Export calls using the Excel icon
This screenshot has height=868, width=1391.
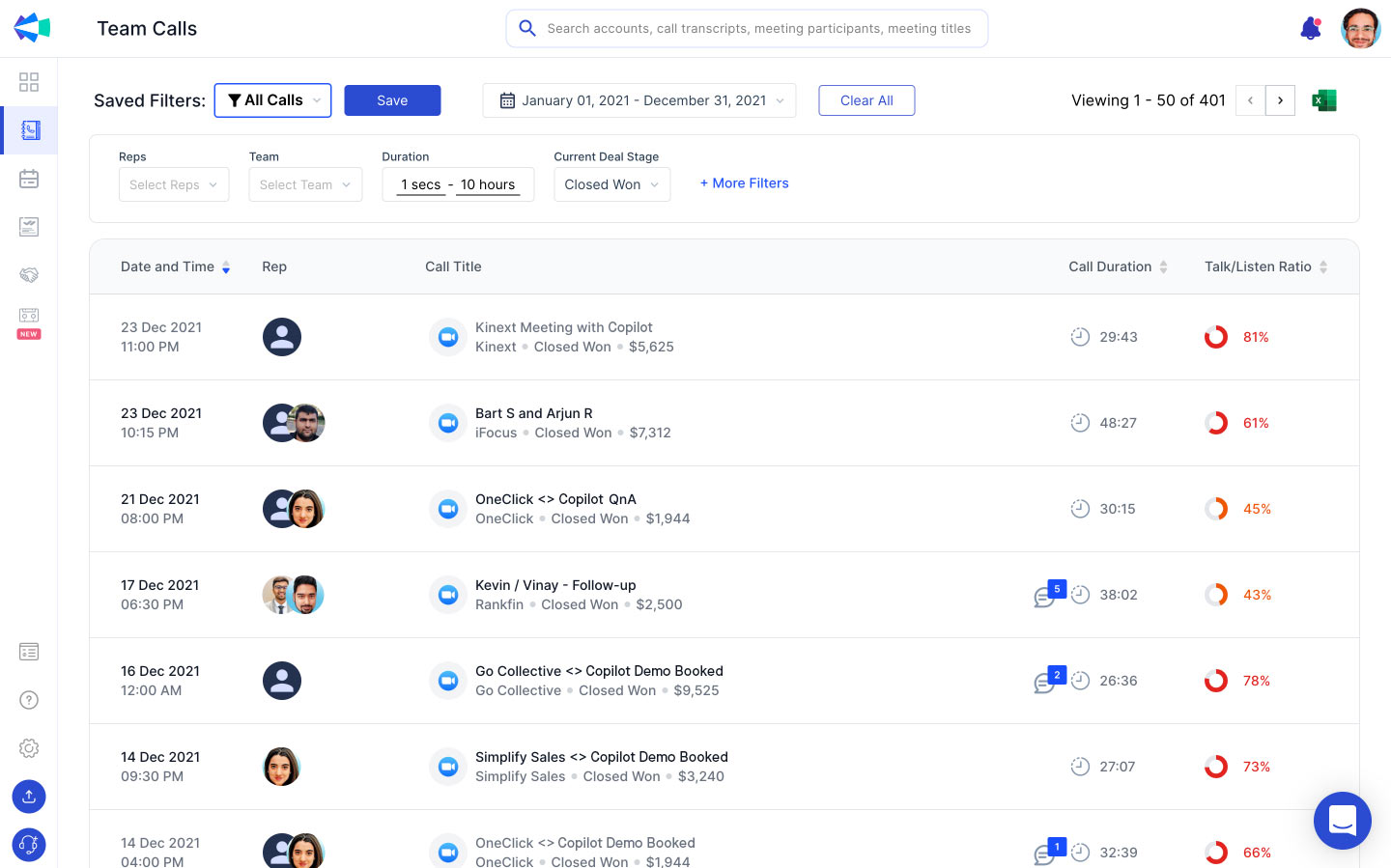click(1324, 99)
